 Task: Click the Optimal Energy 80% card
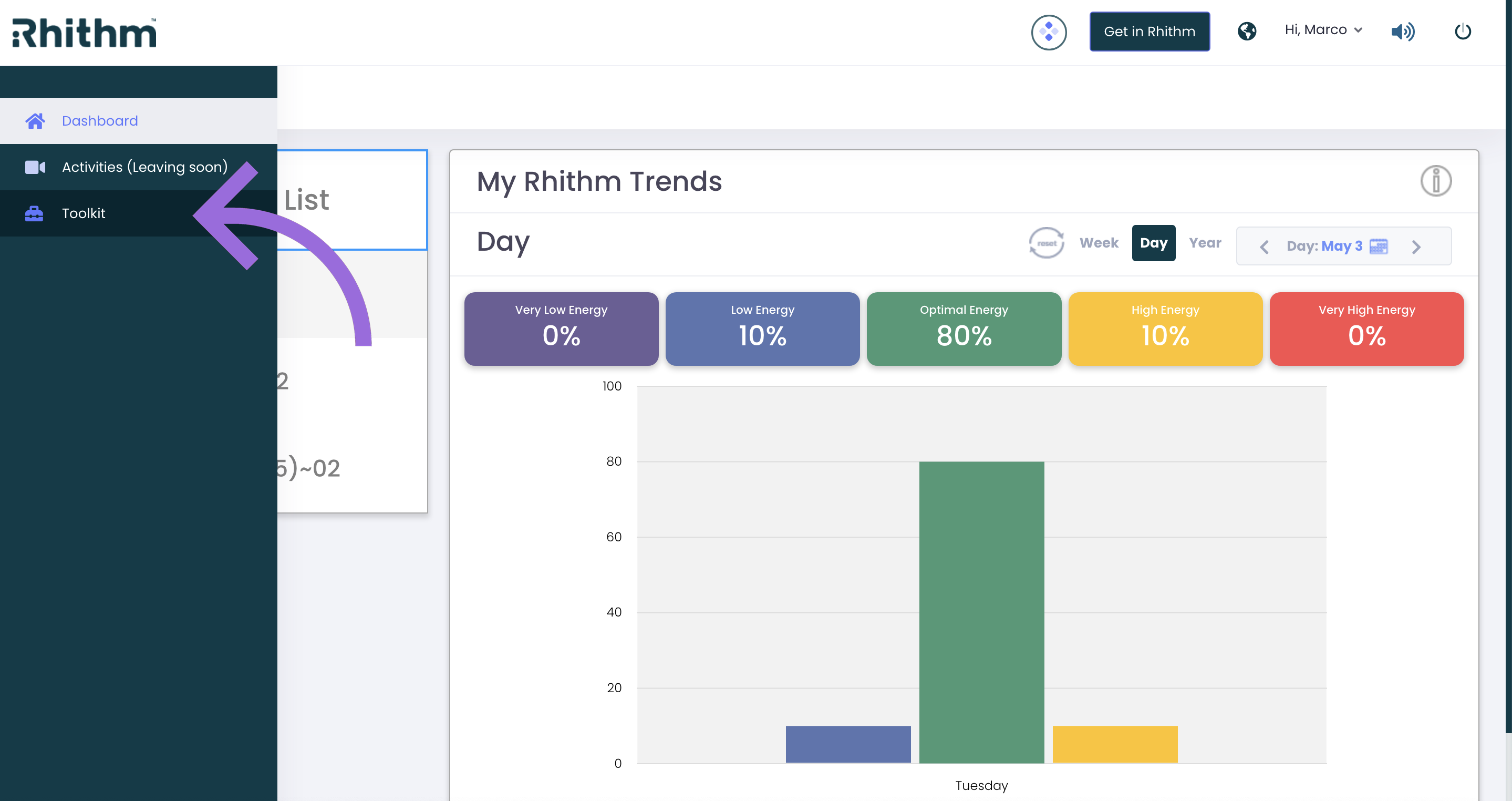point(964,329)
